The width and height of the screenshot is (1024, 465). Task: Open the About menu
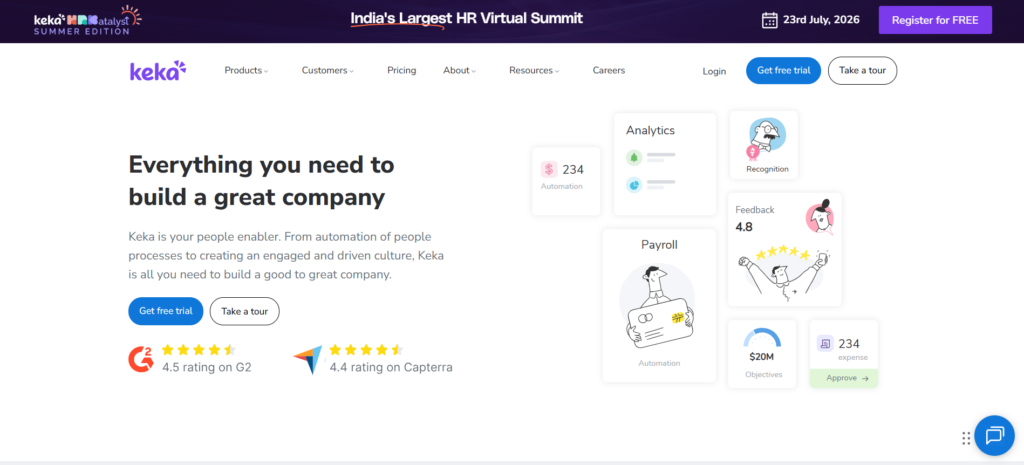pyautogui.click(x=460, y=71)
